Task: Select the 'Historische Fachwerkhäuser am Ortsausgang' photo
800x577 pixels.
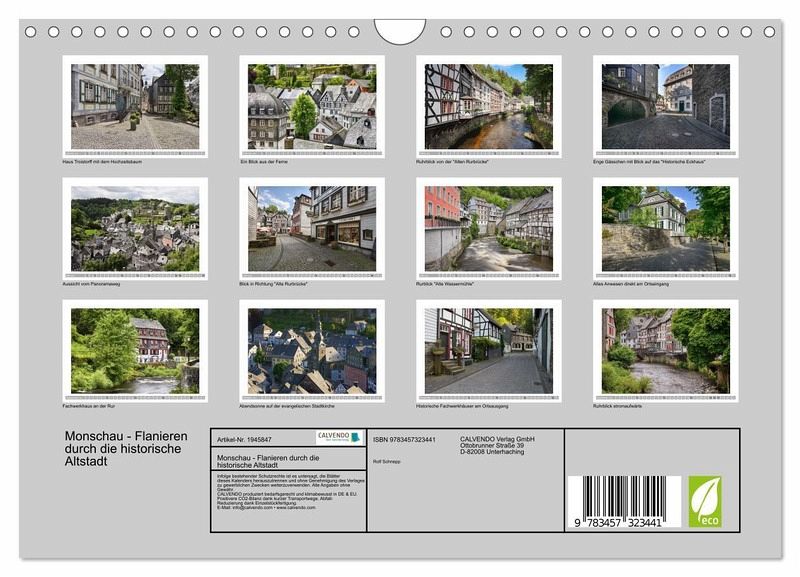Action: [x=489, y=351]
